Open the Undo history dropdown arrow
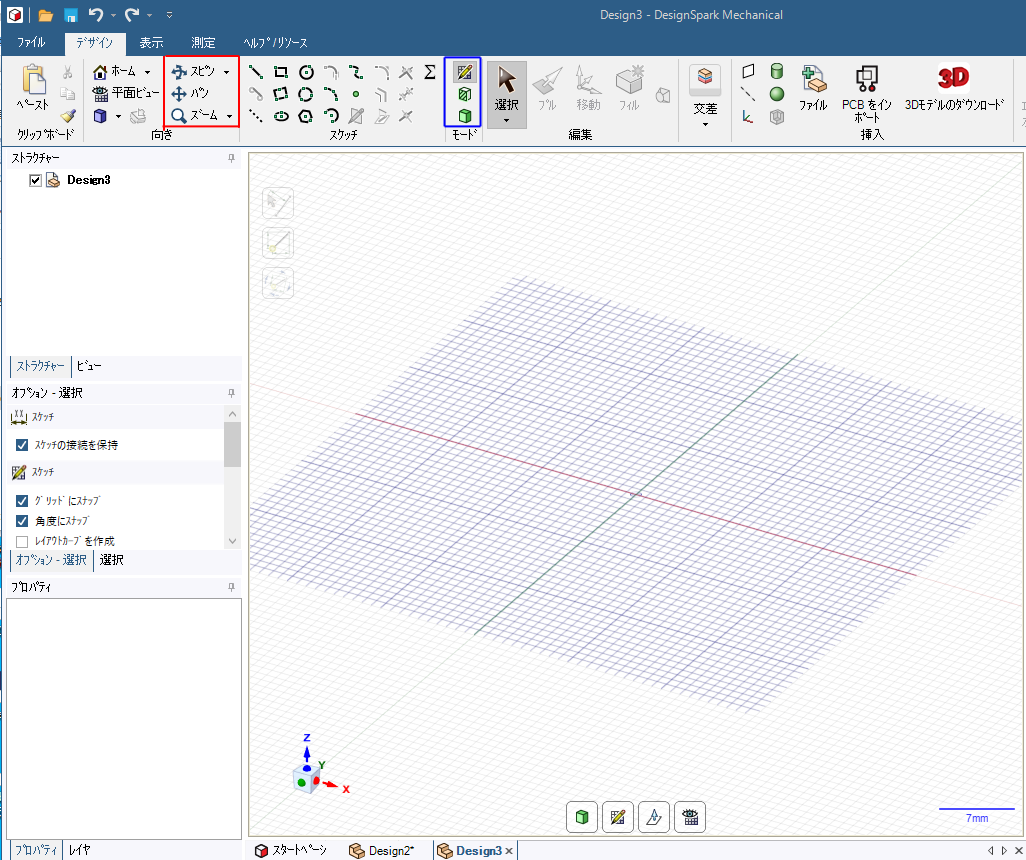 [113, 14]
